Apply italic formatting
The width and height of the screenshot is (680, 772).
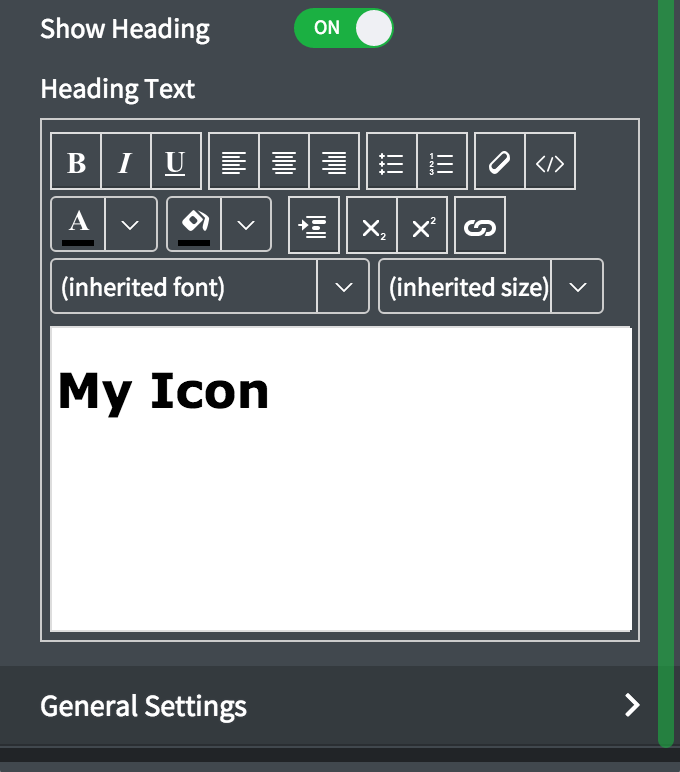tap(126, 162)
